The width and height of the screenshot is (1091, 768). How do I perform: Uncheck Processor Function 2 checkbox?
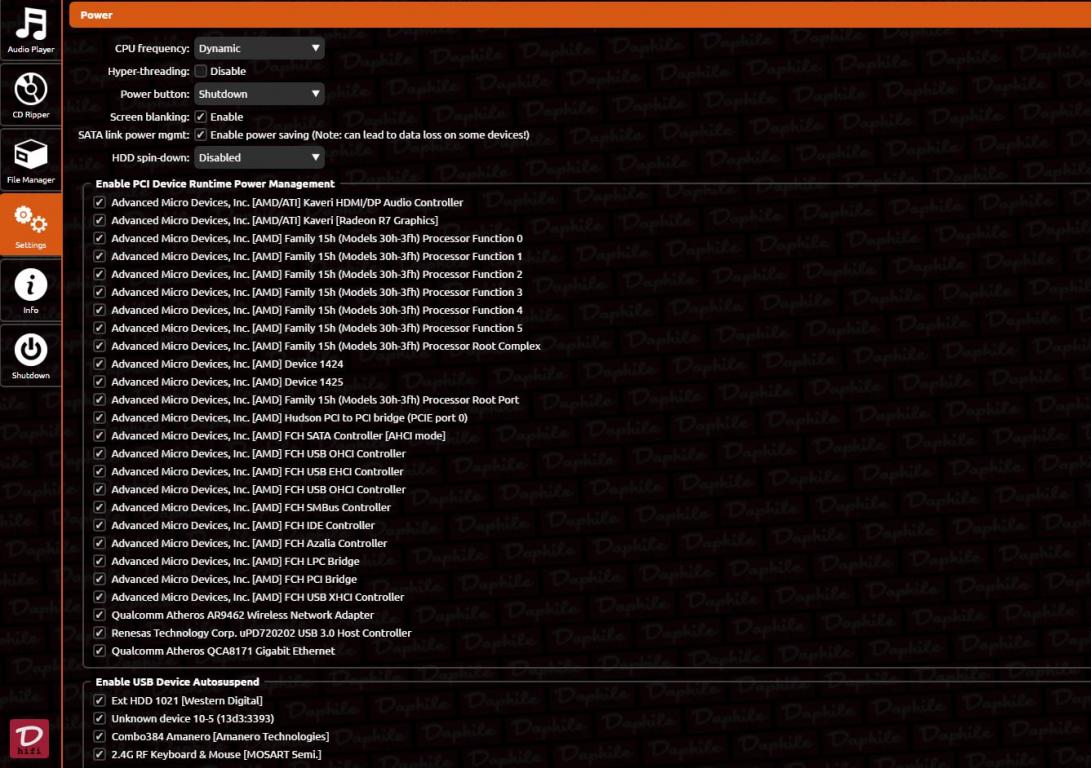coord(99,275)
